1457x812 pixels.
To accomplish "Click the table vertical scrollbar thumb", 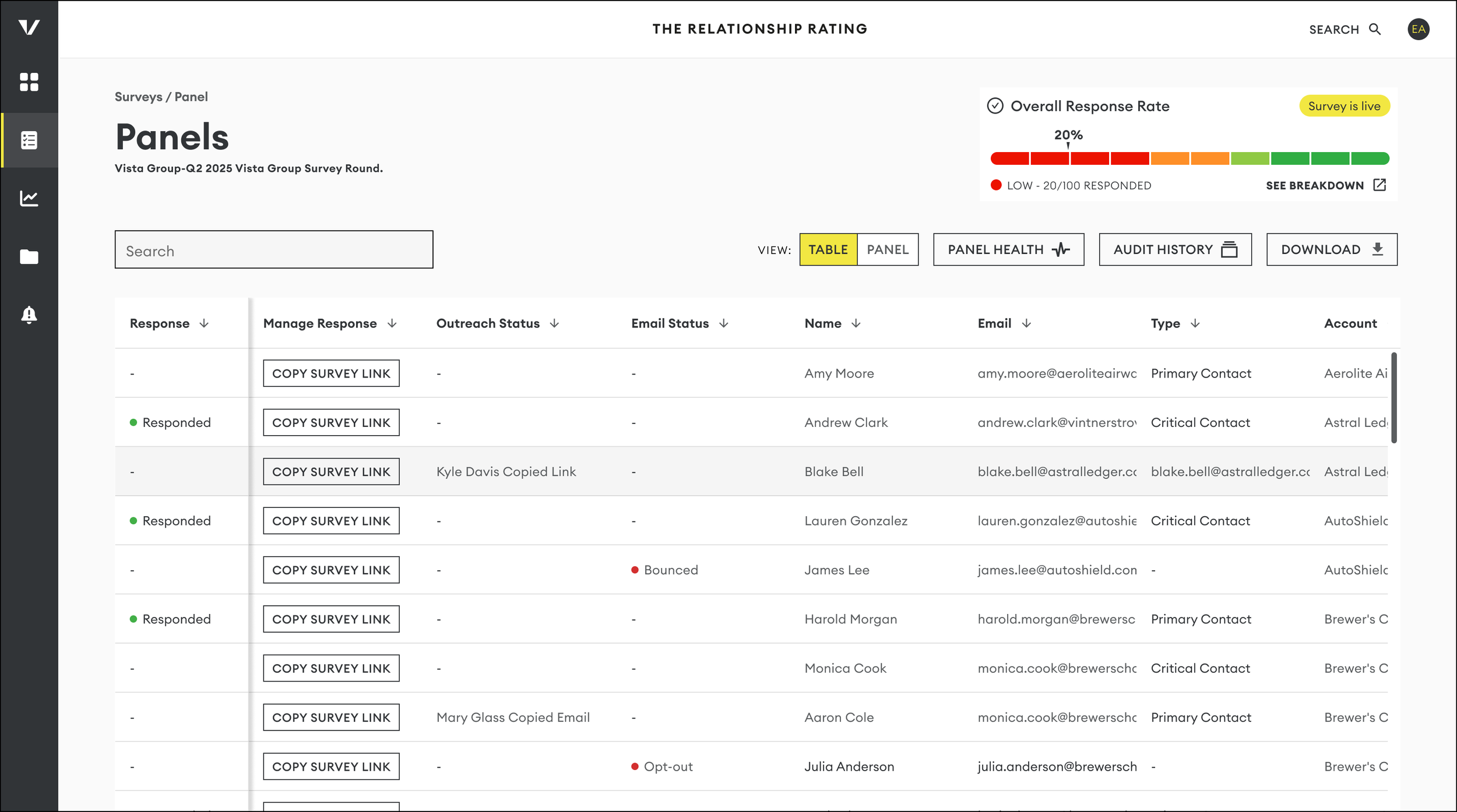I will point(1393,398).
